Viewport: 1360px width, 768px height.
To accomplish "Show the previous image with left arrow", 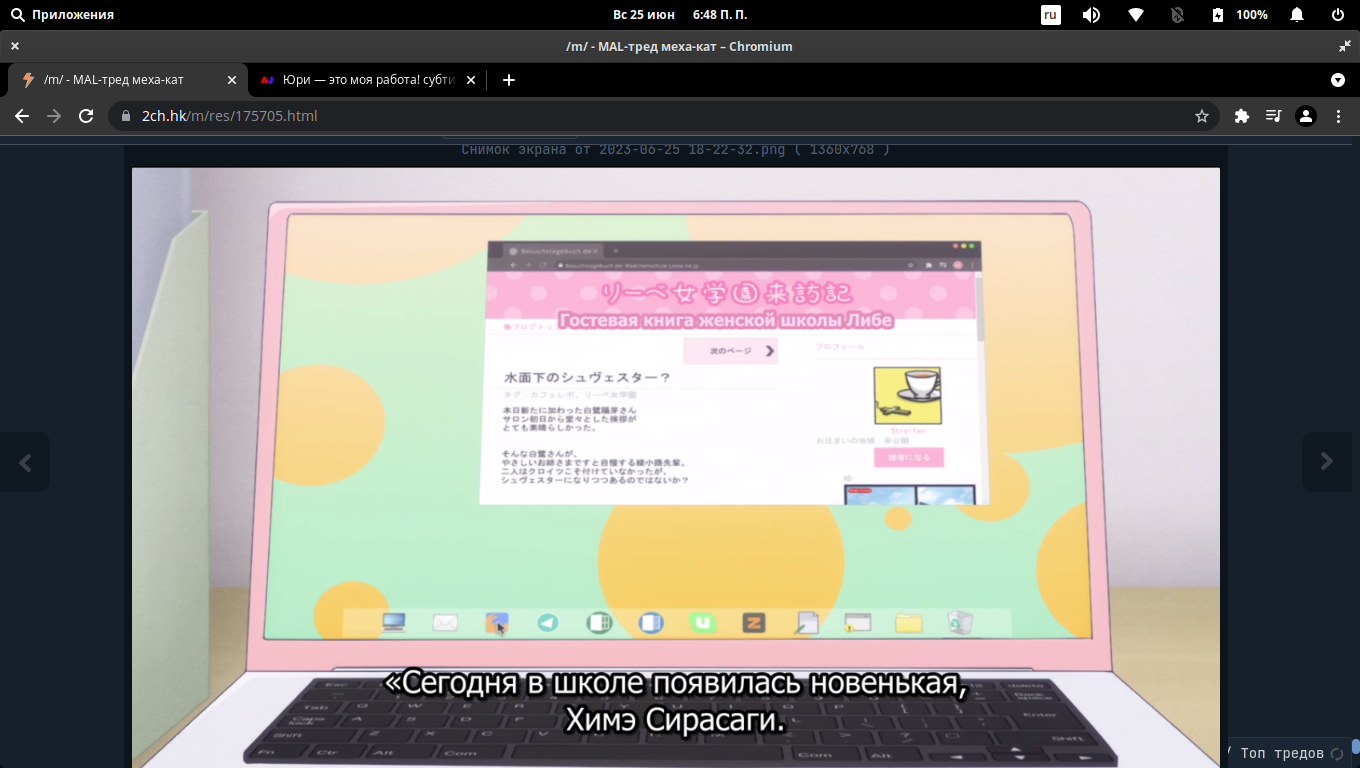I will [x=25, y=462].
